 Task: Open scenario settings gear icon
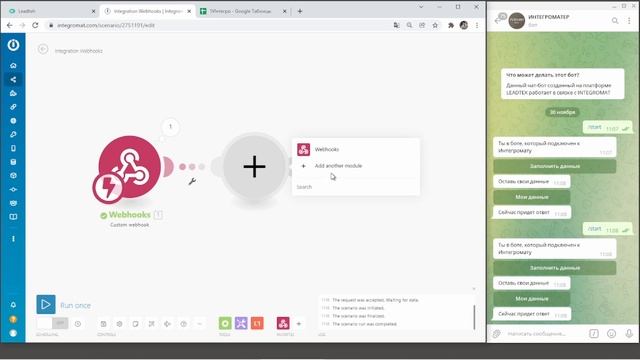(119, 324)
